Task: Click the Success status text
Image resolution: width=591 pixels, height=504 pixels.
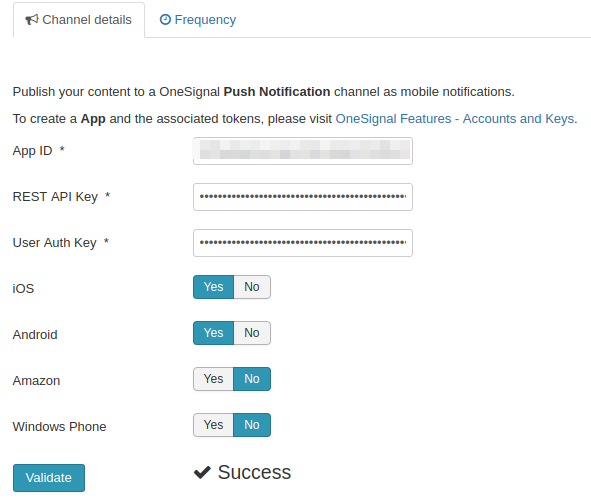Action: (x=254, y=472)
